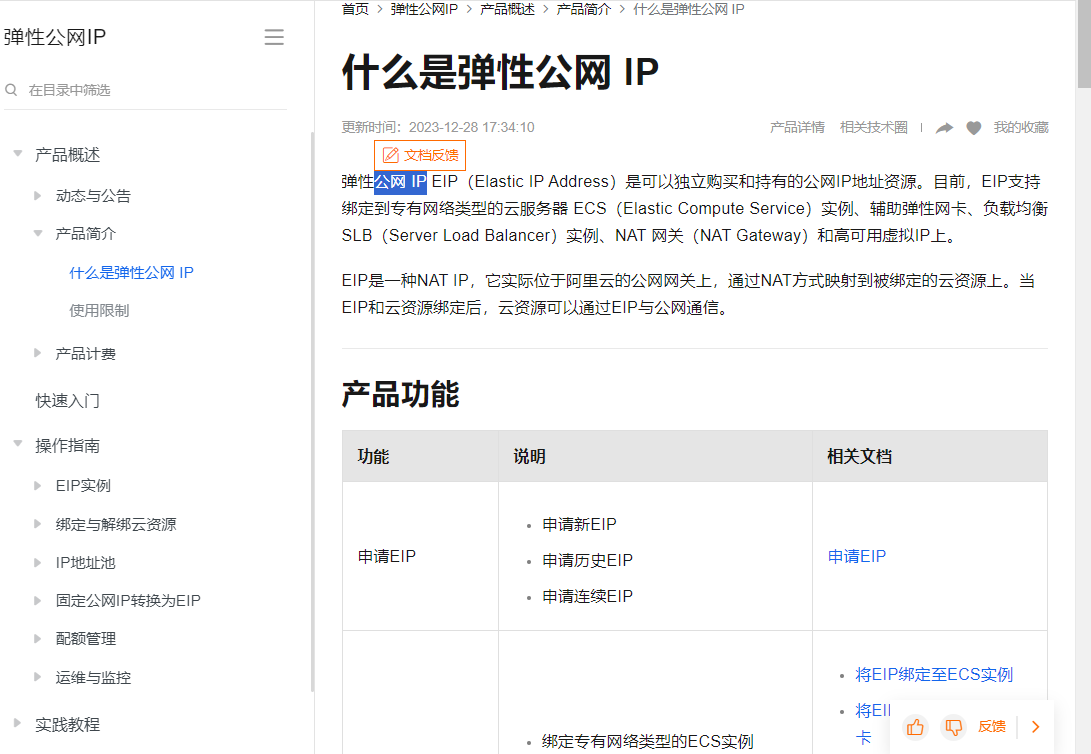The width and height of the screenshot is (1091, 754).
Task: Click the page vertical scrollbar thumb
Action: 1084,42
